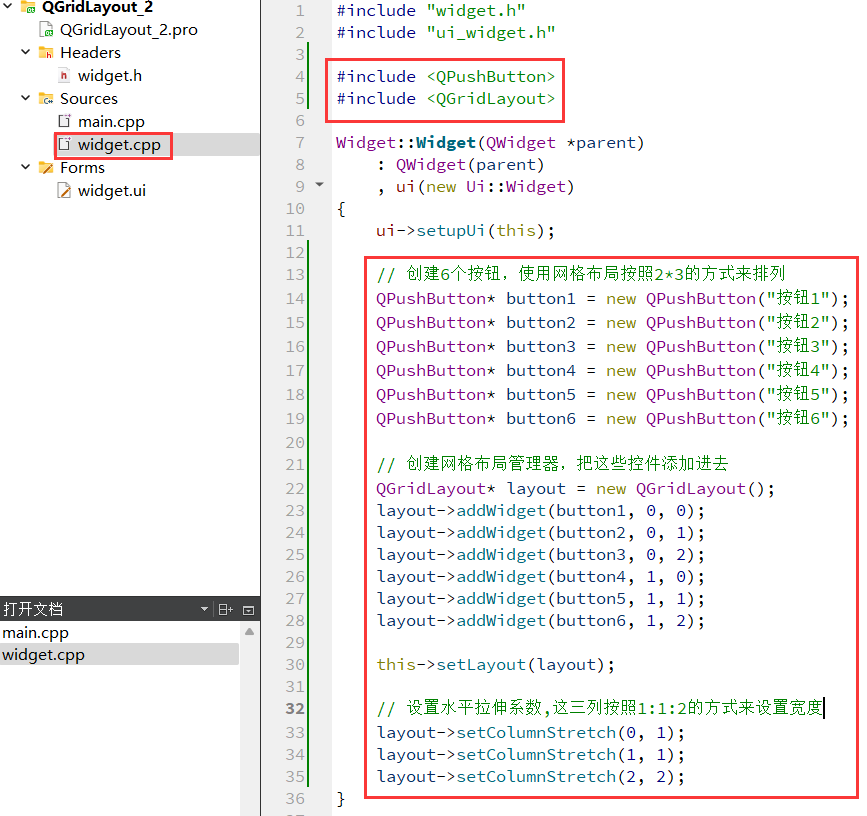The image size is (867, 816).
Task: Click the open documents scrollbar up arrow
Action: [249, 631]
